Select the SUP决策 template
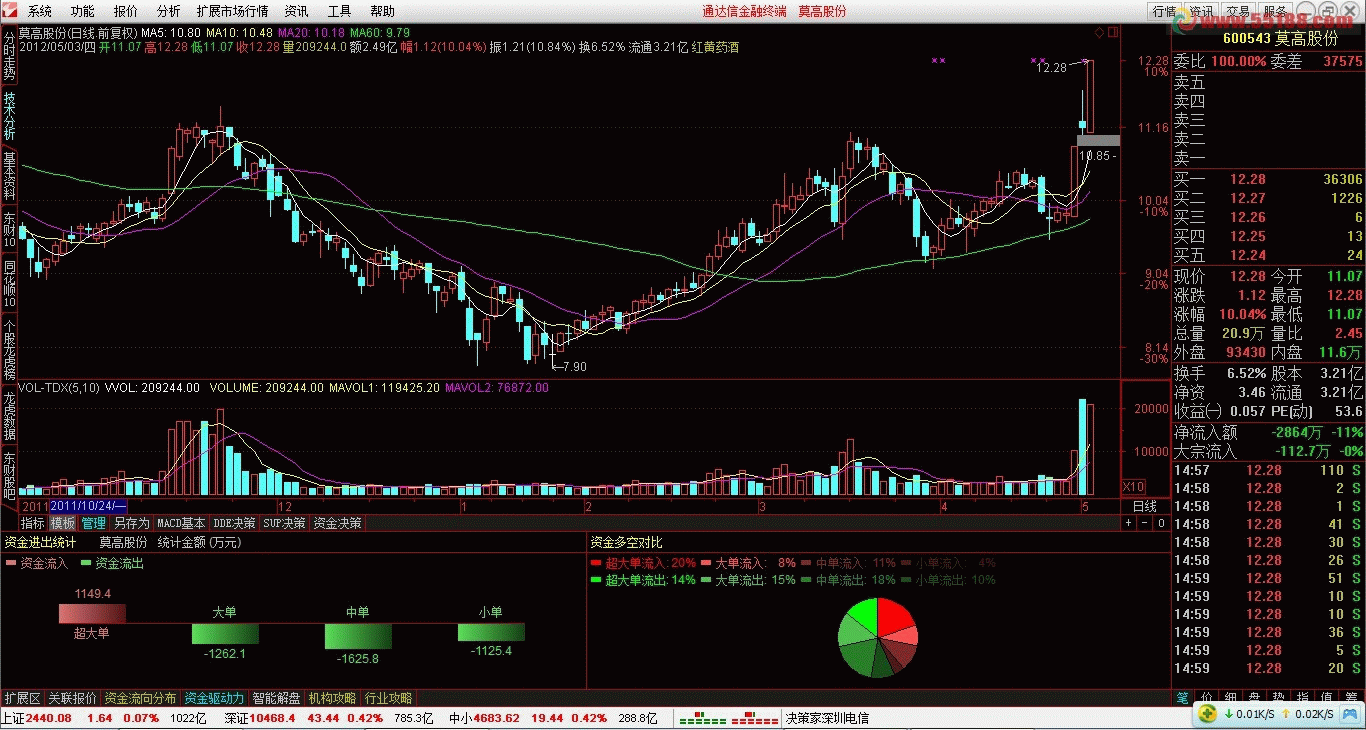 pos(284,523)
